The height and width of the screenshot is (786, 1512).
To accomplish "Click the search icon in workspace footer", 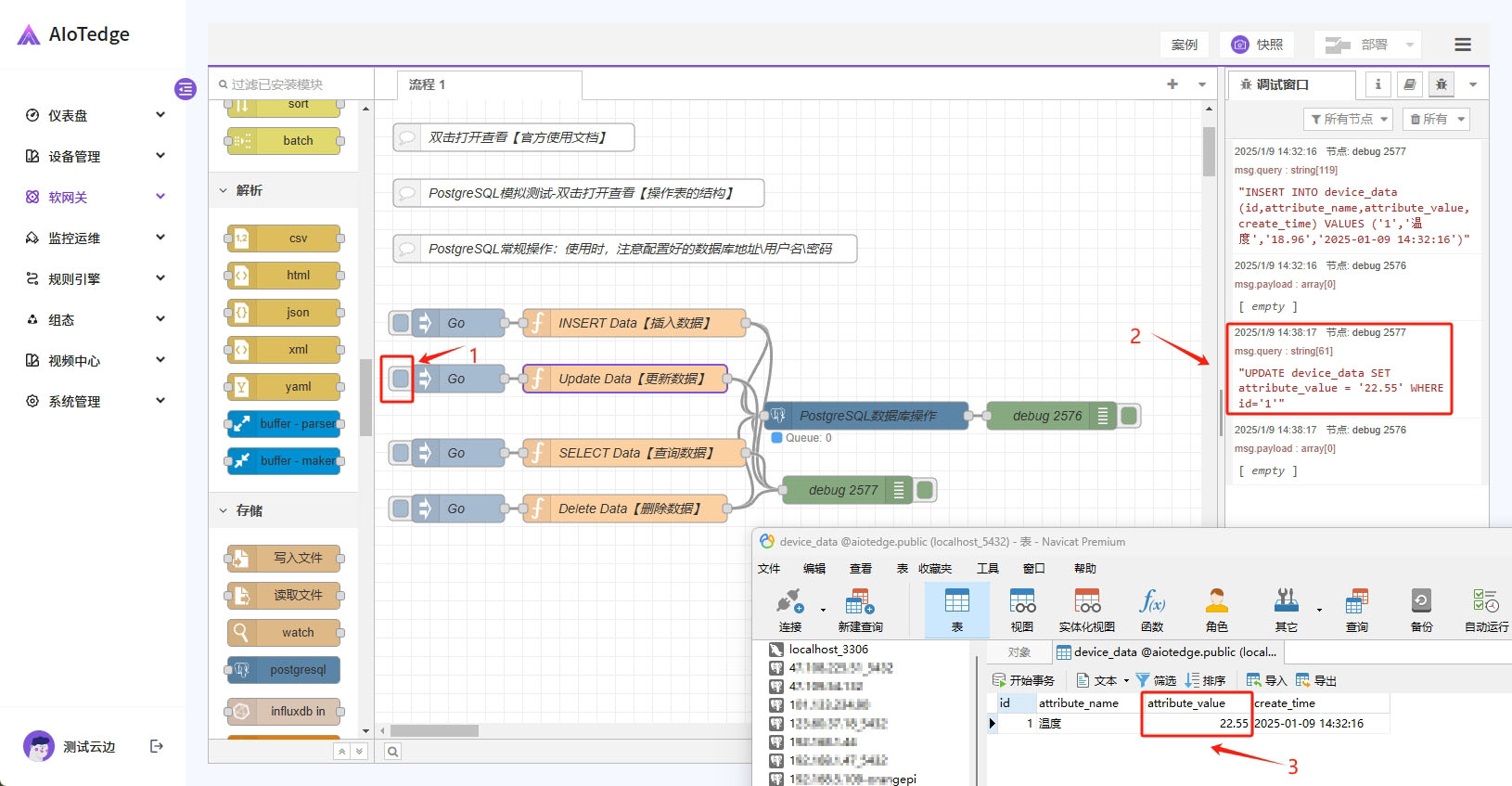I will 393,752.
